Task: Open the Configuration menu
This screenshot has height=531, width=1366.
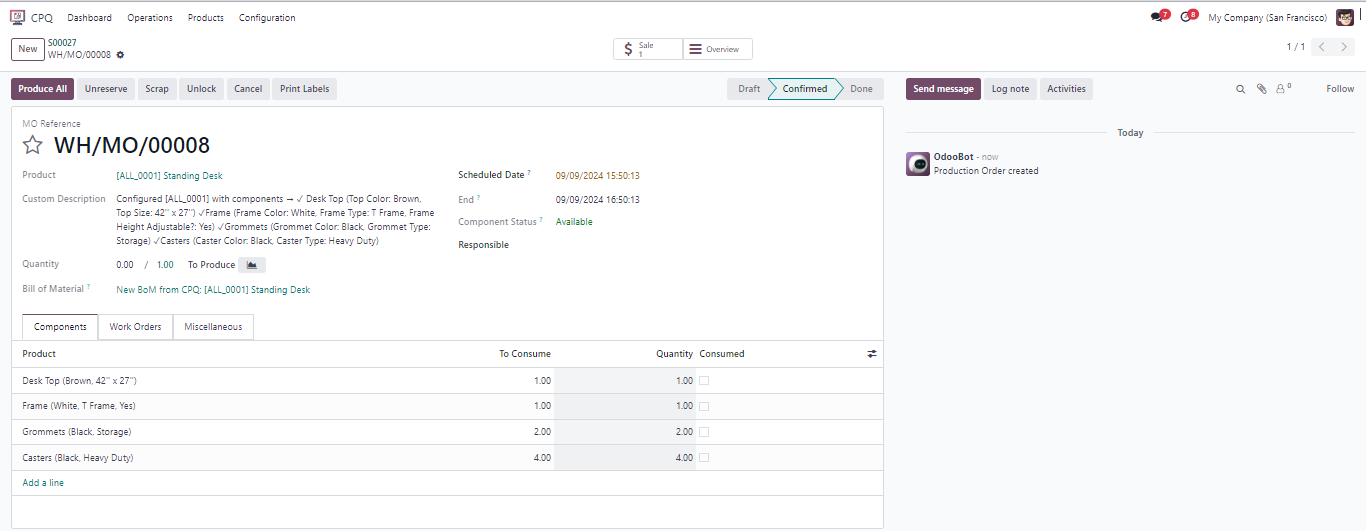Action: 267,18
